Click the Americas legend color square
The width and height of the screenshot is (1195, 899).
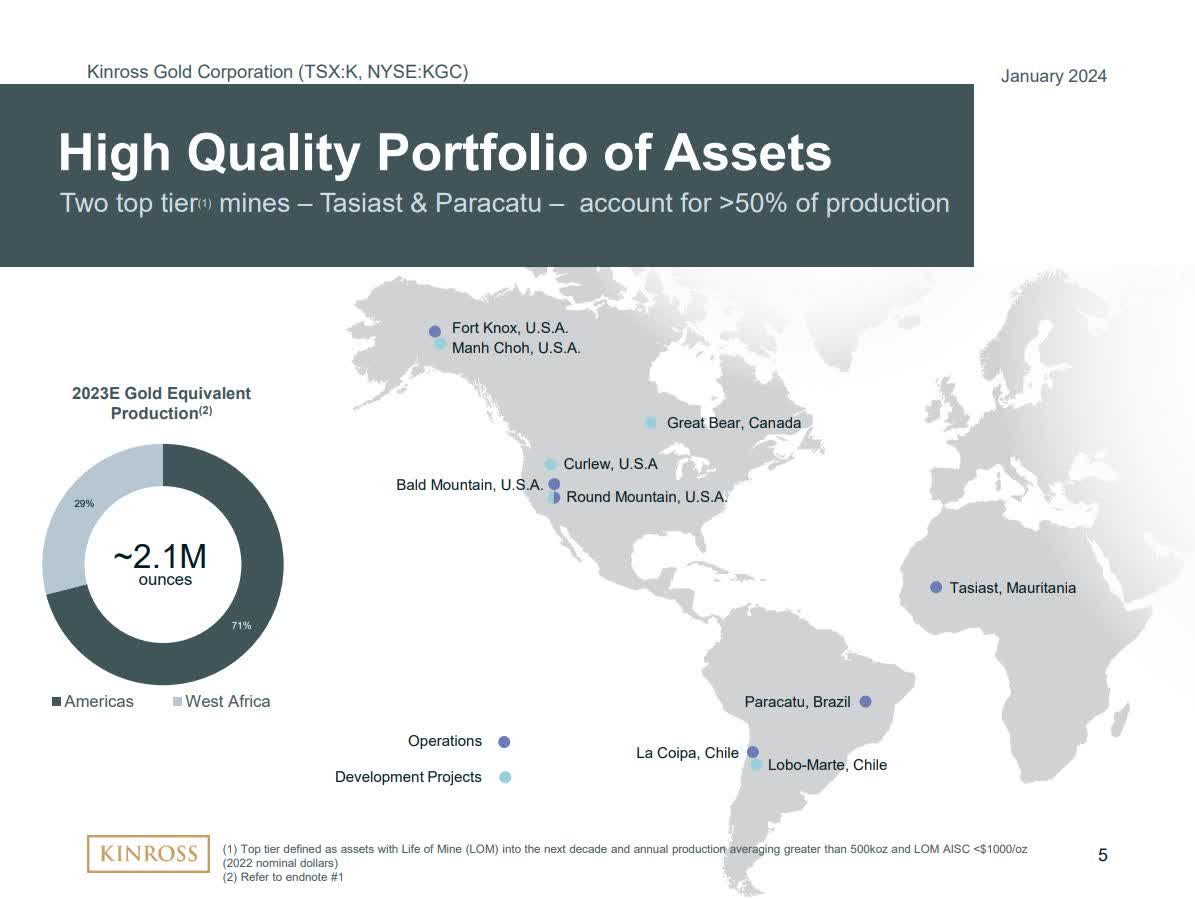pyautogui.click(x=55, y=701)
